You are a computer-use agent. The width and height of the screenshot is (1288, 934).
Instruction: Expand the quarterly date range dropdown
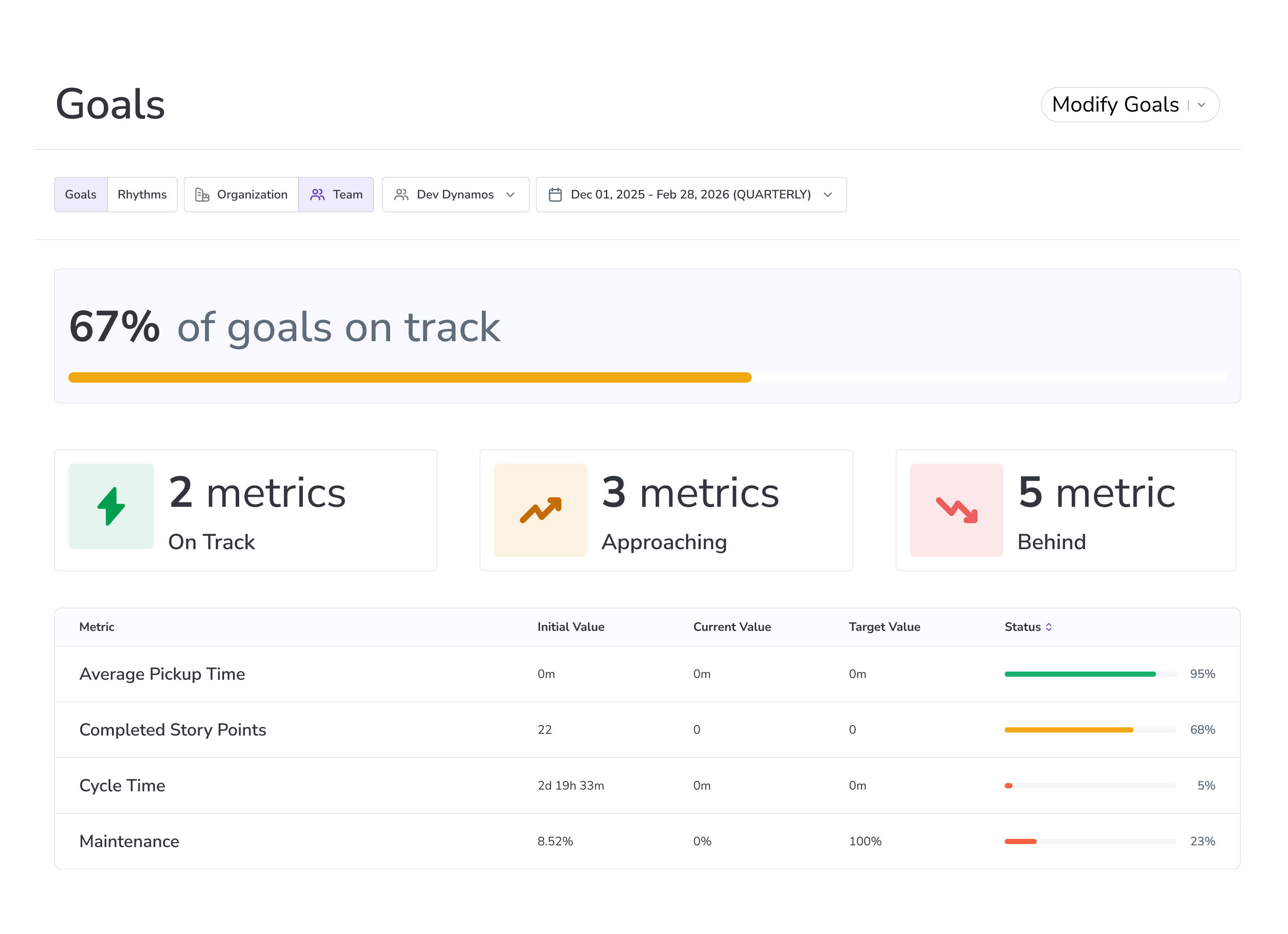(x=692, y=195)
